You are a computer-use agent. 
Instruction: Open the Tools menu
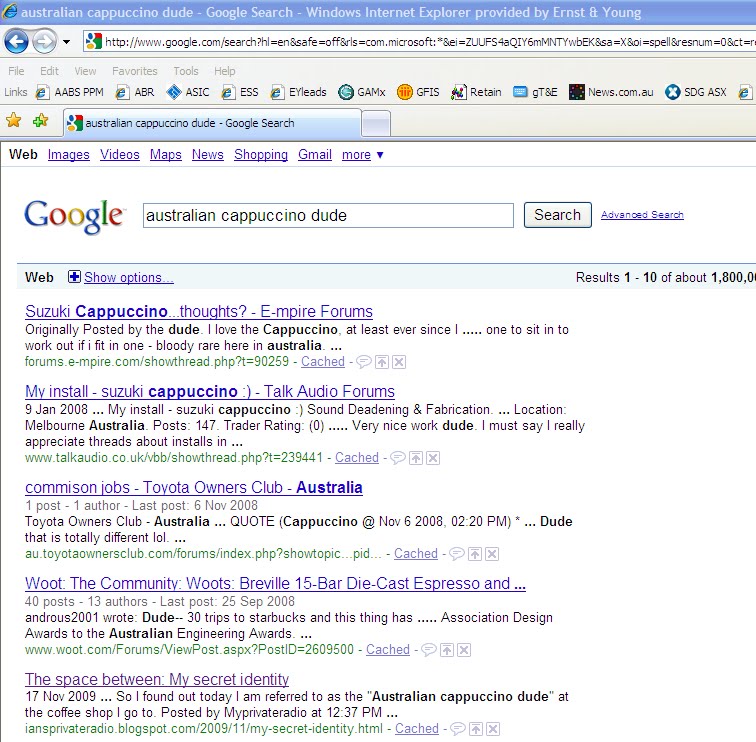coord(186,71)
